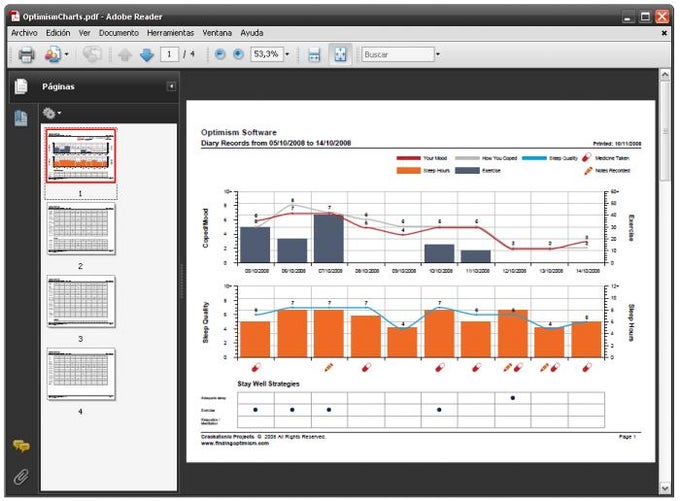Viewport: 680px width, 501px height.
Task: Collapse the Páginas panel with arrow button
Action: (171, 86)
